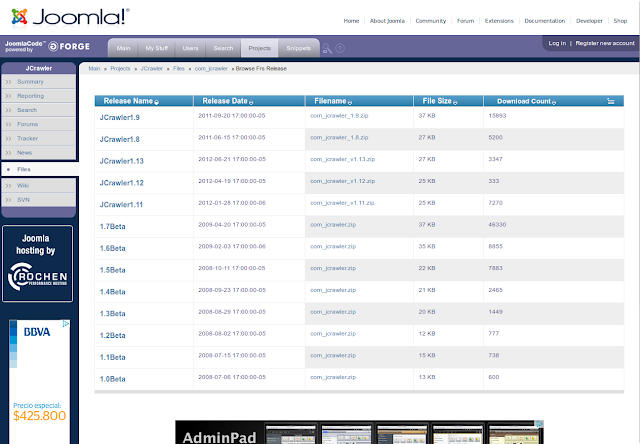Click the Files breadcrumb link
This screenshot has width=640, height=444.
(179, 69)
